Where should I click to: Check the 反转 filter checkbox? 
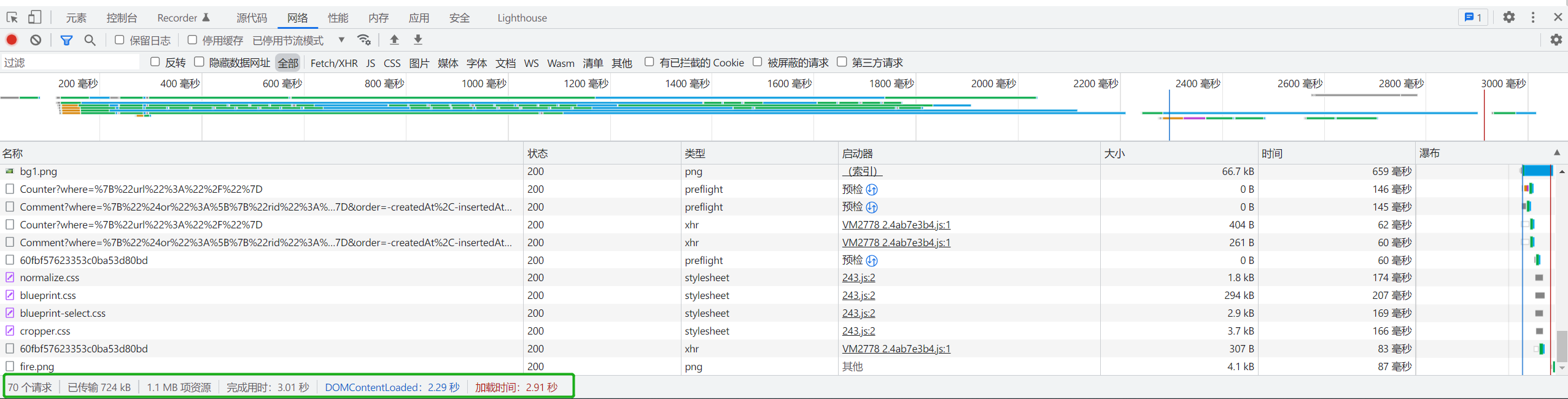[155, 62]
